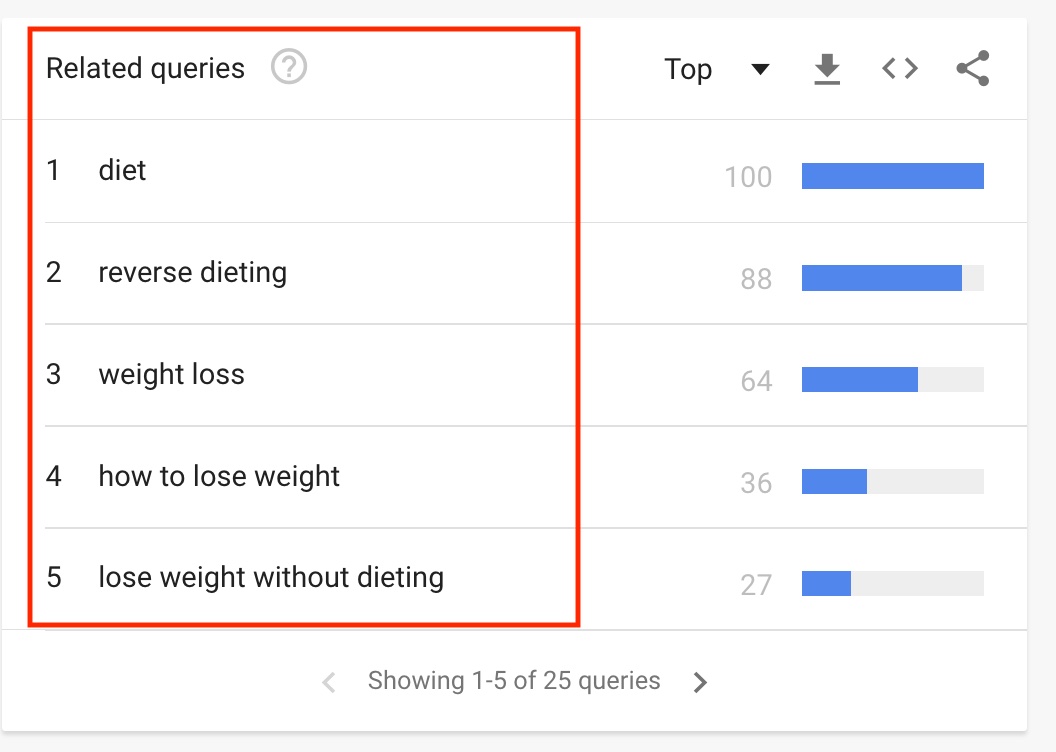The height and width of the screenshot is (752, 1056).
Task: Click the bar valued 36
Action: coord(835,482)
